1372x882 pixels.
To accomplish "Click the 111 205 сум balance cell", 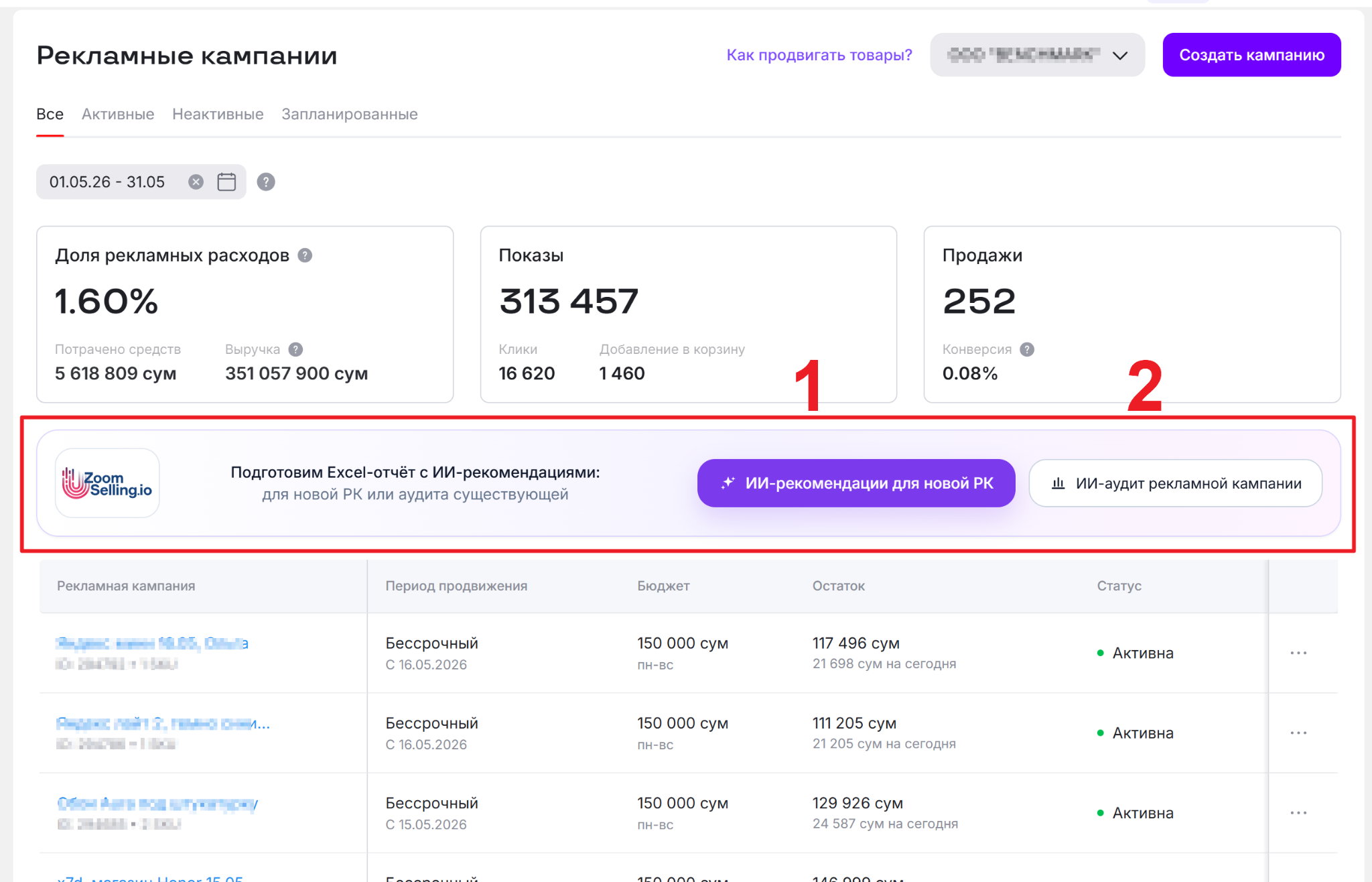I will tap(855, 723).
